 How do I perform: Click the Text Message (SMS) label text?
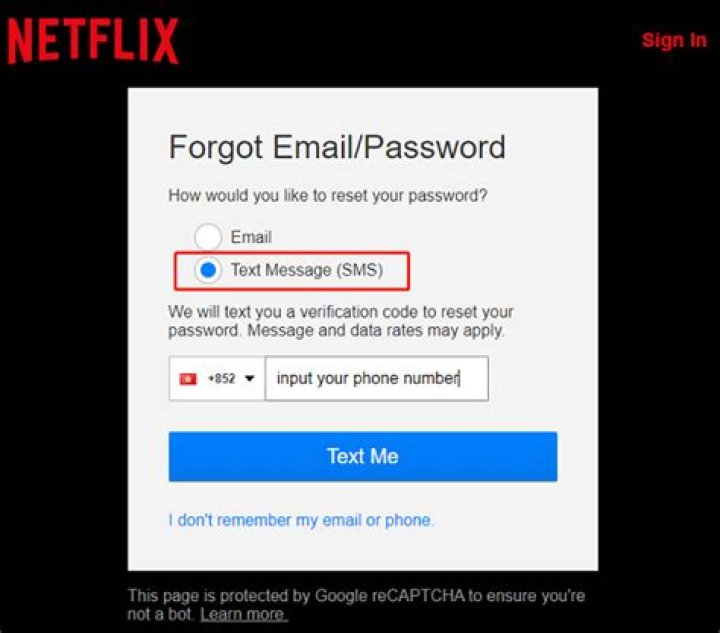point(306,269)
